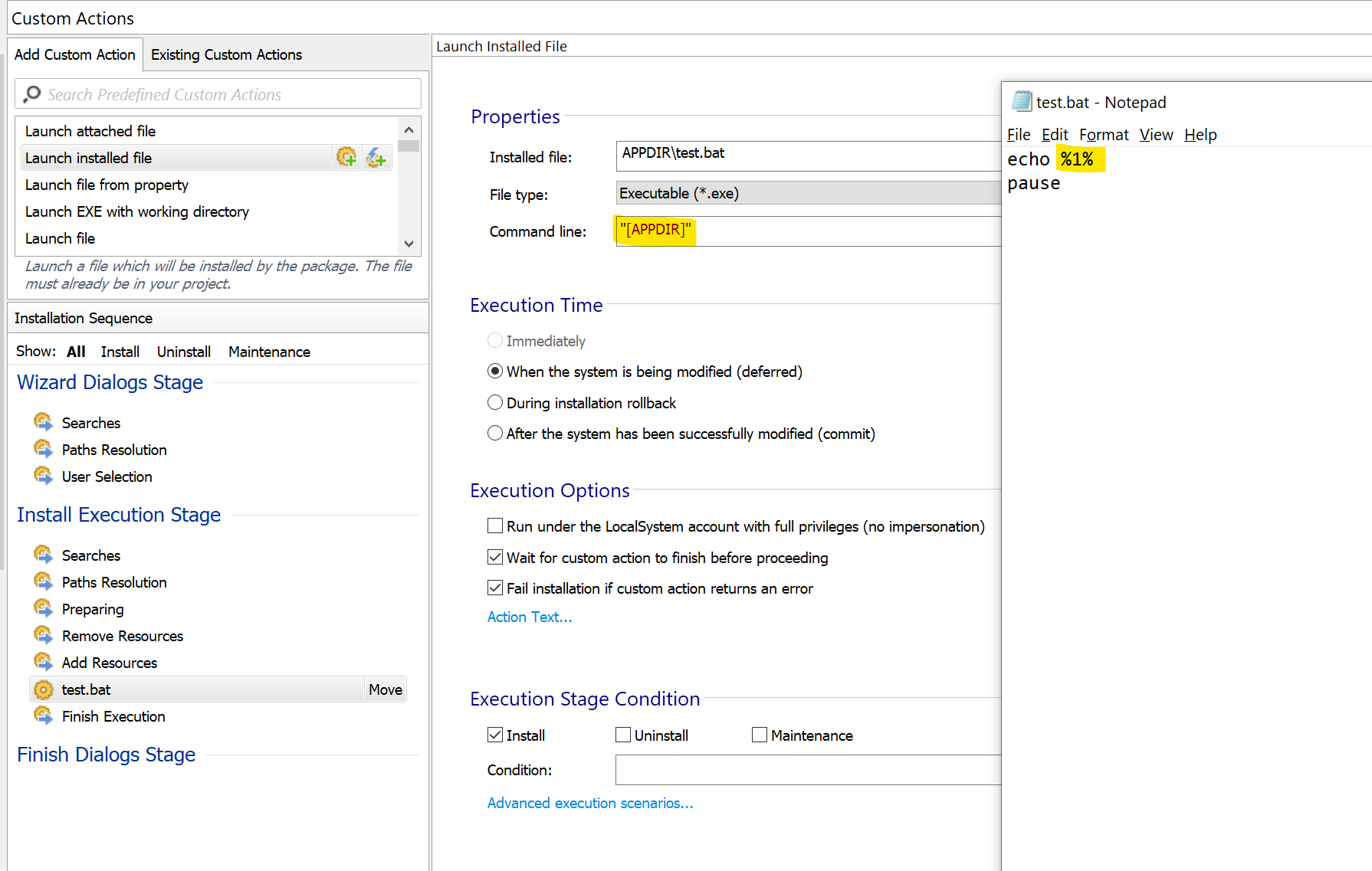
Task: Open the Notepad Help menu
Action: pos(1200,135)
